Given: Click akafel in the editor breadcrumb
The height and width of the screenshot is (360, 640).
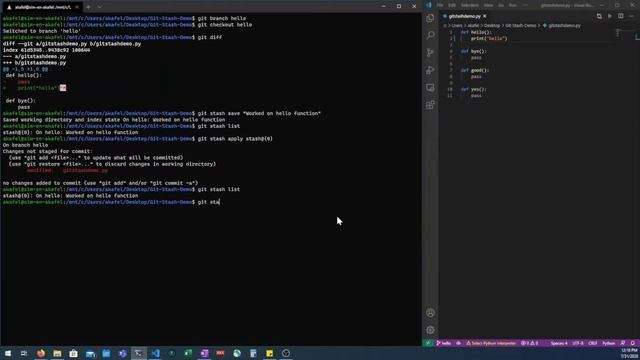Looking at the screenshot, I should pos(473,26).
